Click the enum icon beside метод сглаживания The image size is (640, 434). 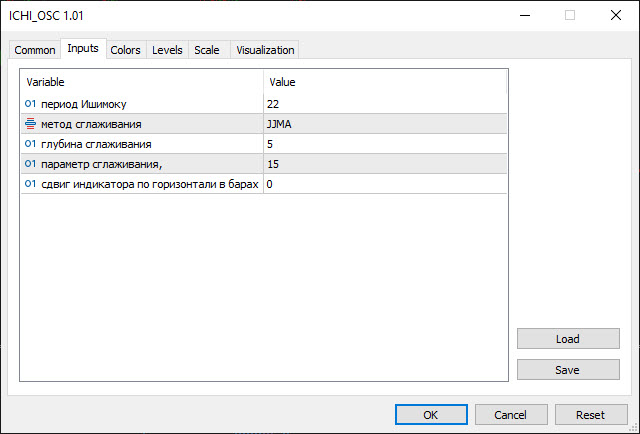(29, 124)
